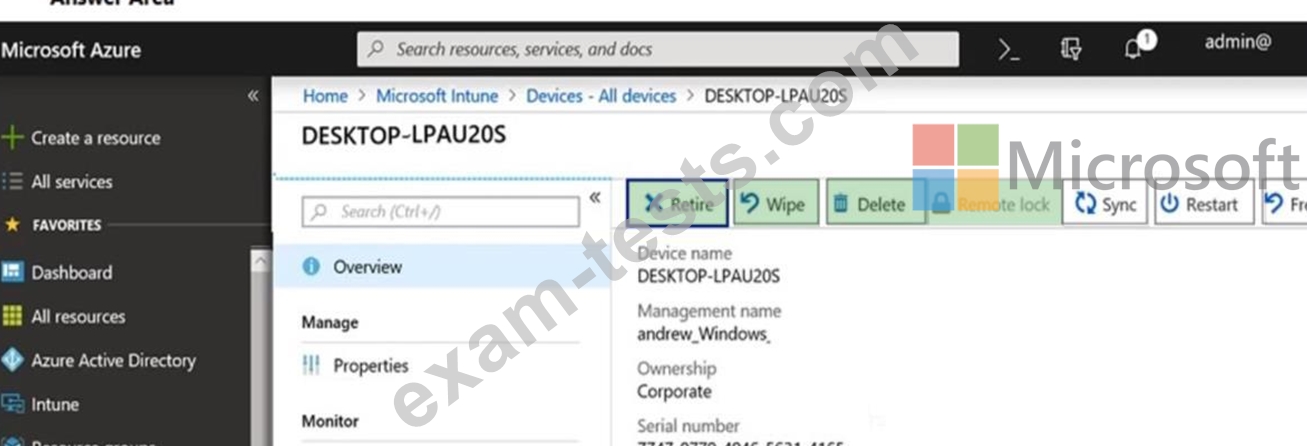Open Dashboard from favorites
The image size is (1307, 446).
click(71, 272)
